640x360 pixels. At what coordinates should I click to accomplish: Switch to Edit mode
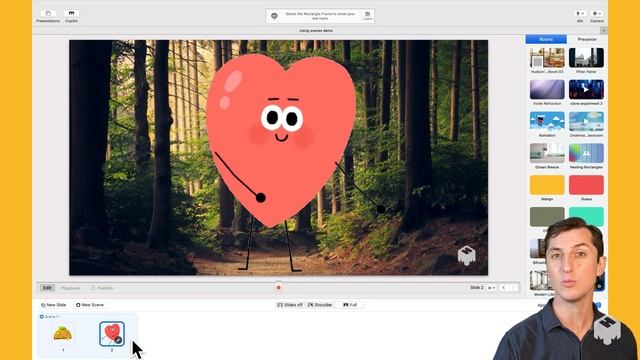click(47, 288)
